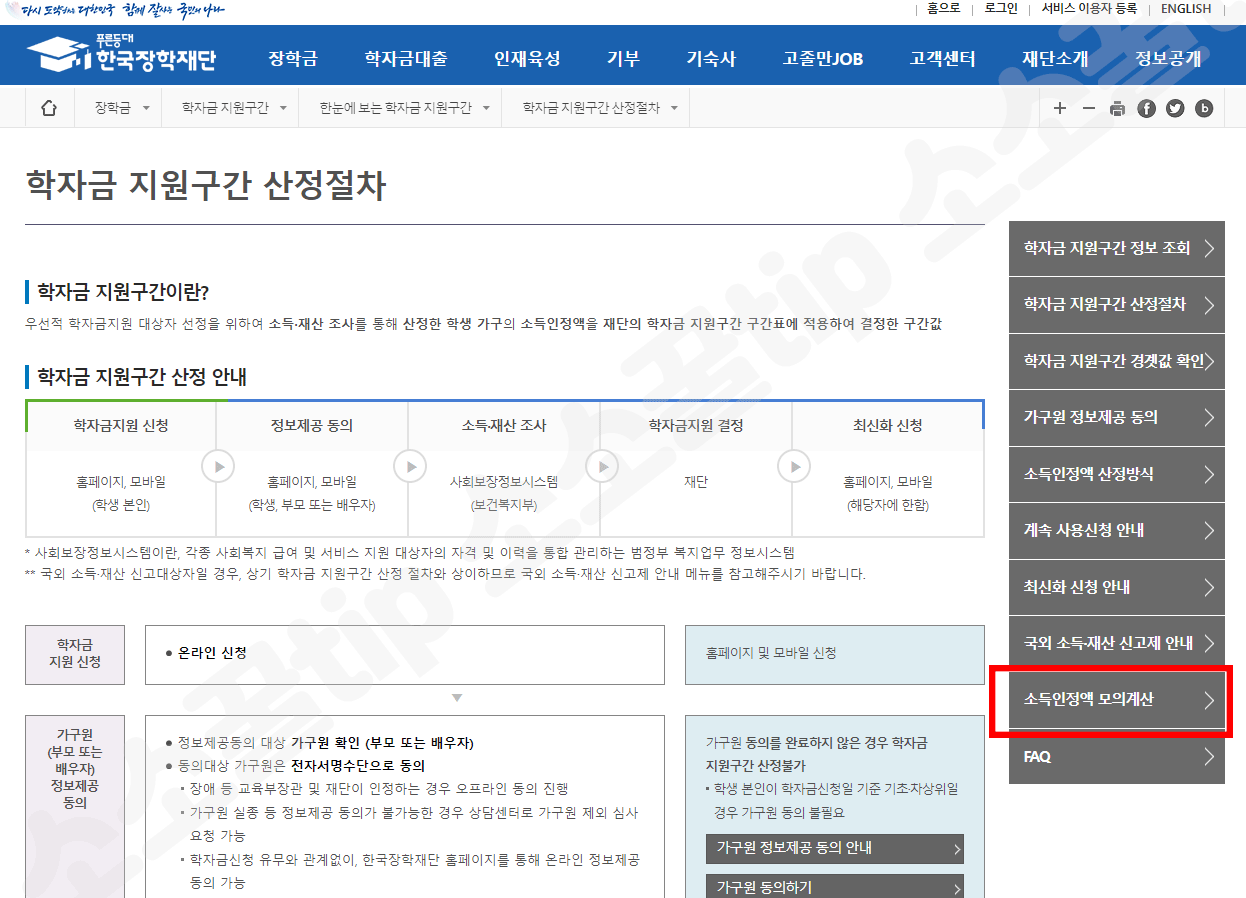Image resolution: width=1246 pixels, height=898 pixels.
Task: Share the page via the Facebook icon
Action: point(1146,107)
